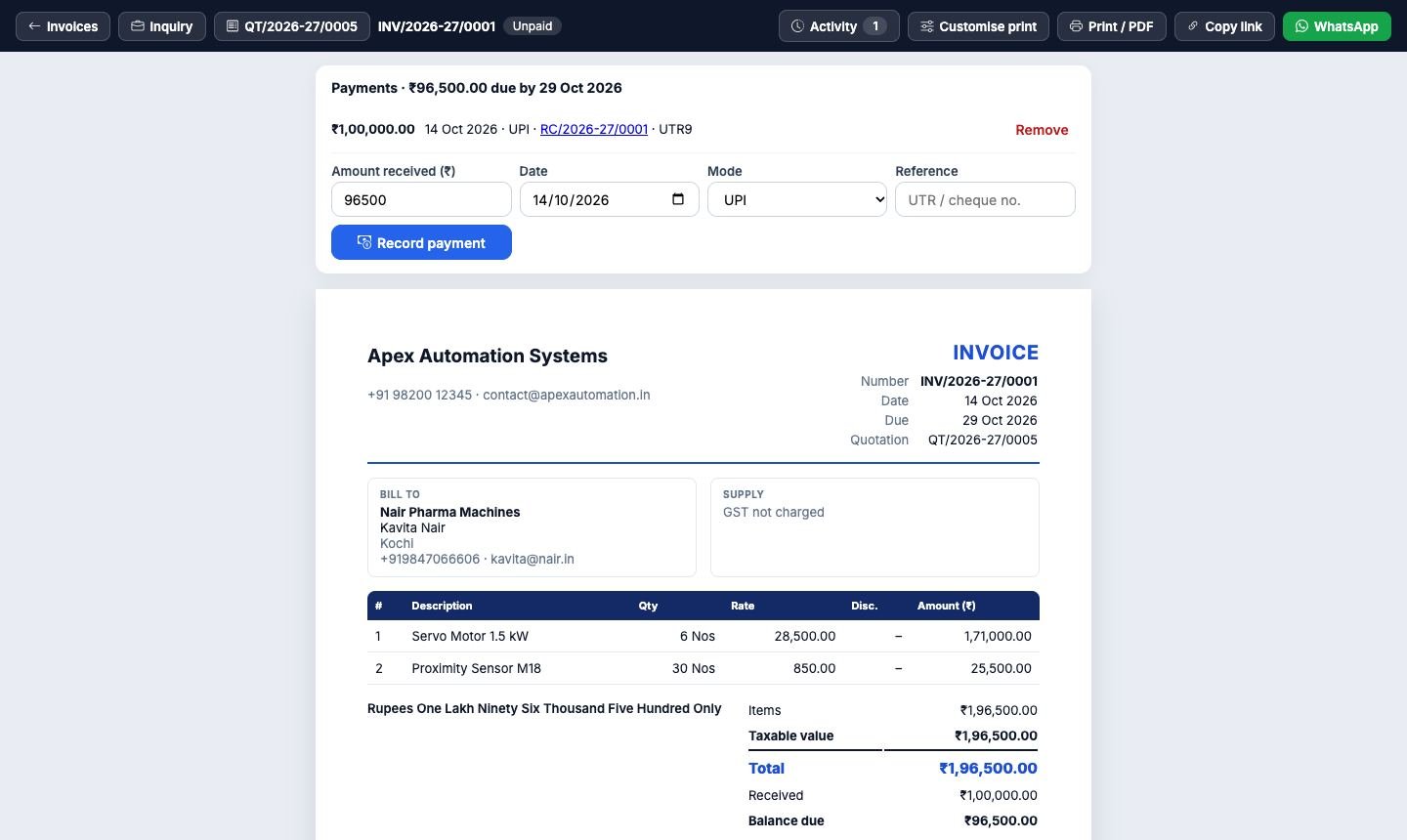Go to QT/2026-27/0005 quotation
The image size is (1407, 840).
292,26
